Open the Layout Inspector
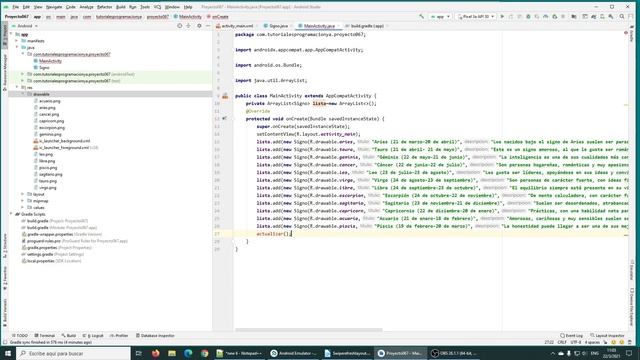 (x=607, y=336)
